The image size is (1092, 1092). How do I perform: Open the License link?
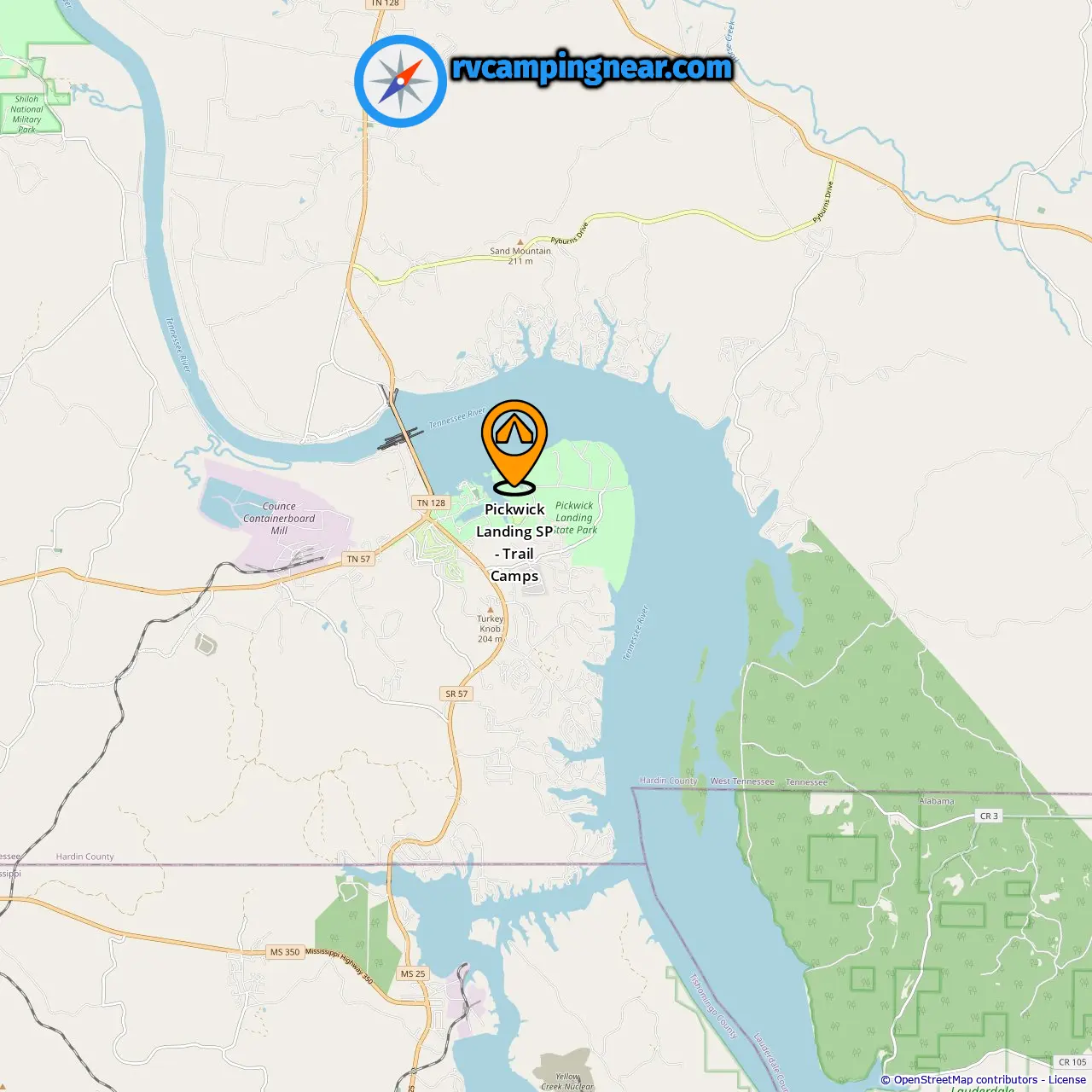coord(1067,1079)
